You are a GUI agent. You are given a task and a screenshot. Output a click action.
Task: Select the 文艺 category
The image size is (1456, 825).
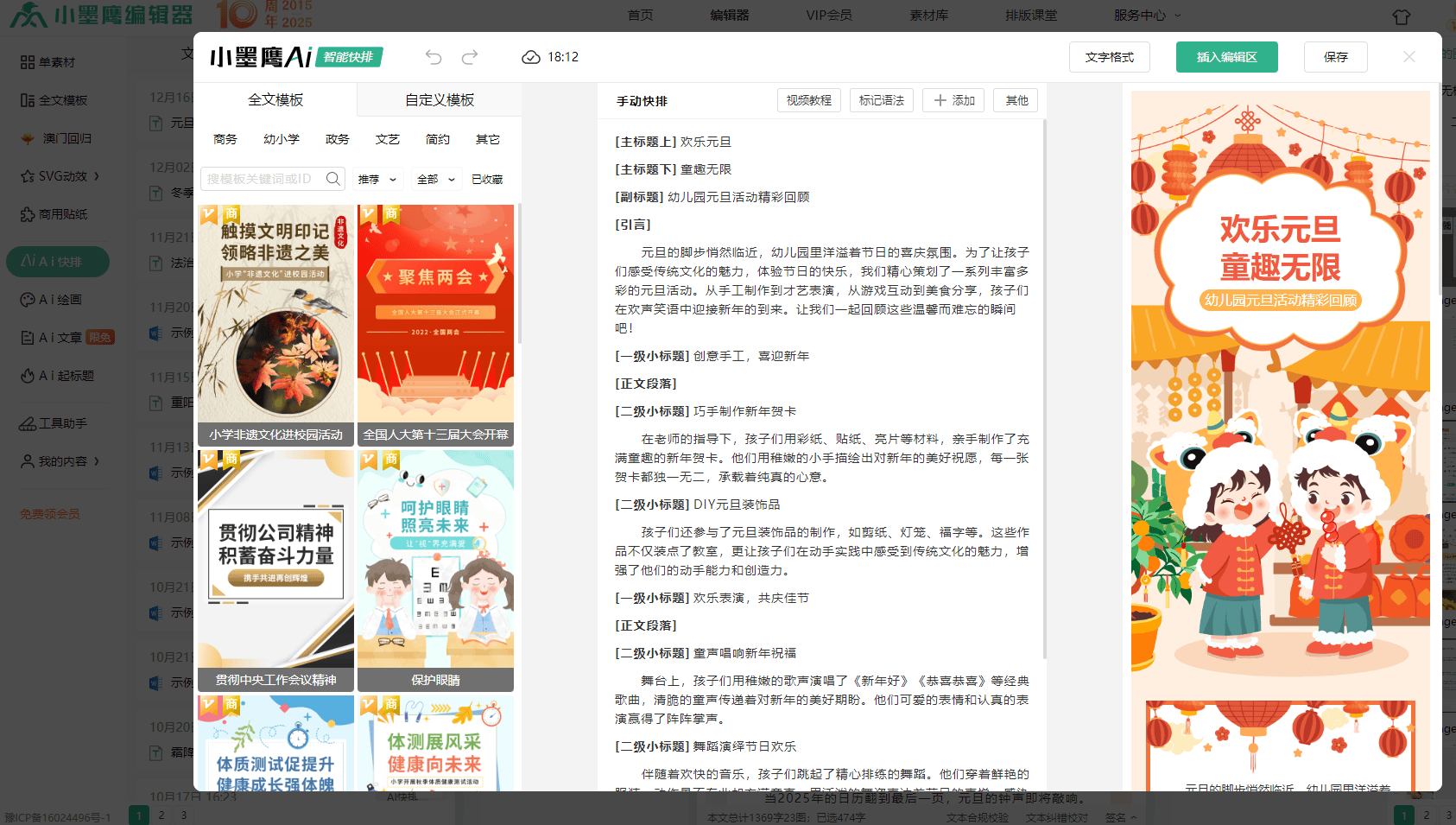pyautogui.click(x=388, y=139)
